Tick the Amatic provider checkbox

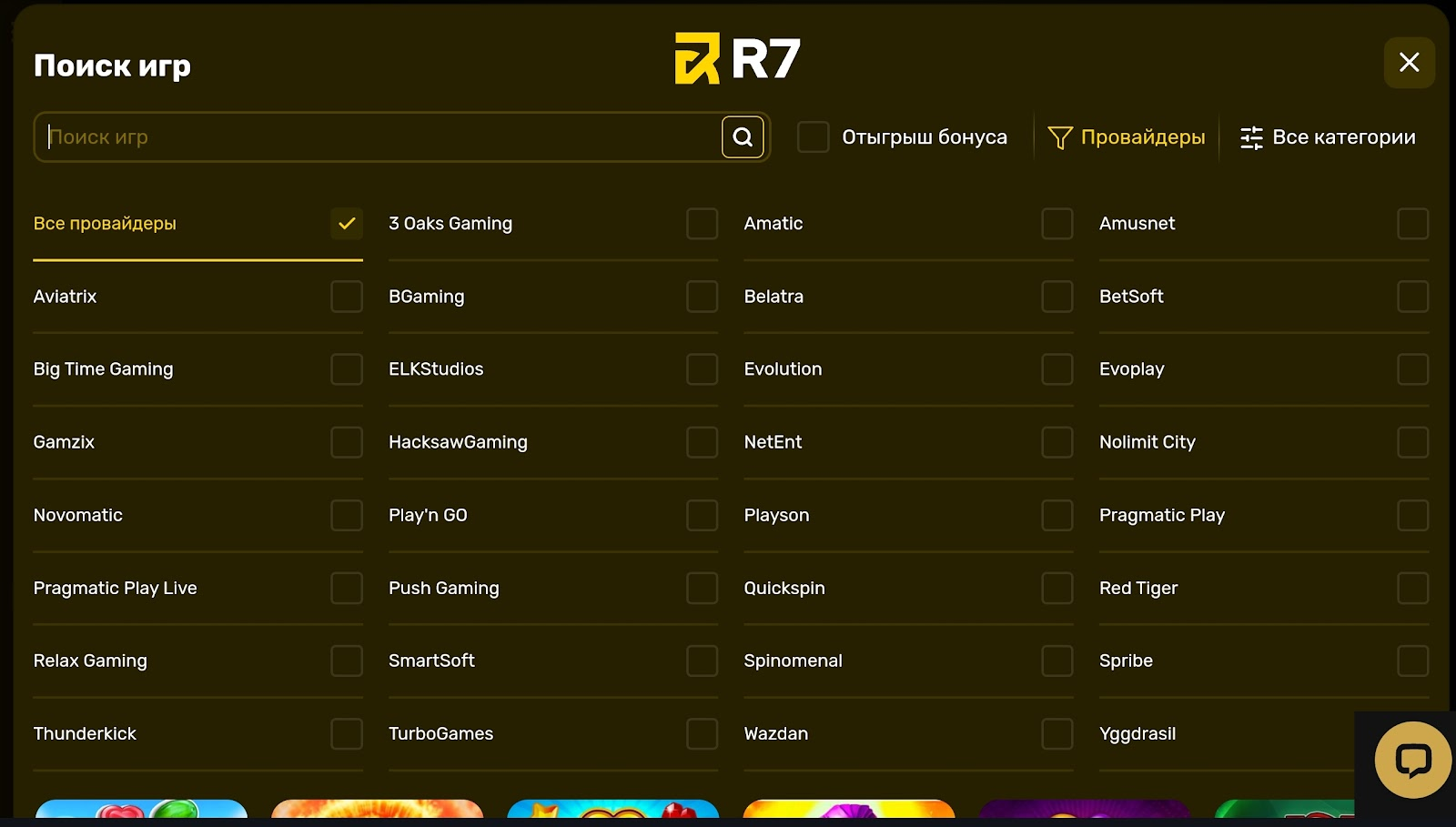(1057, 224)
